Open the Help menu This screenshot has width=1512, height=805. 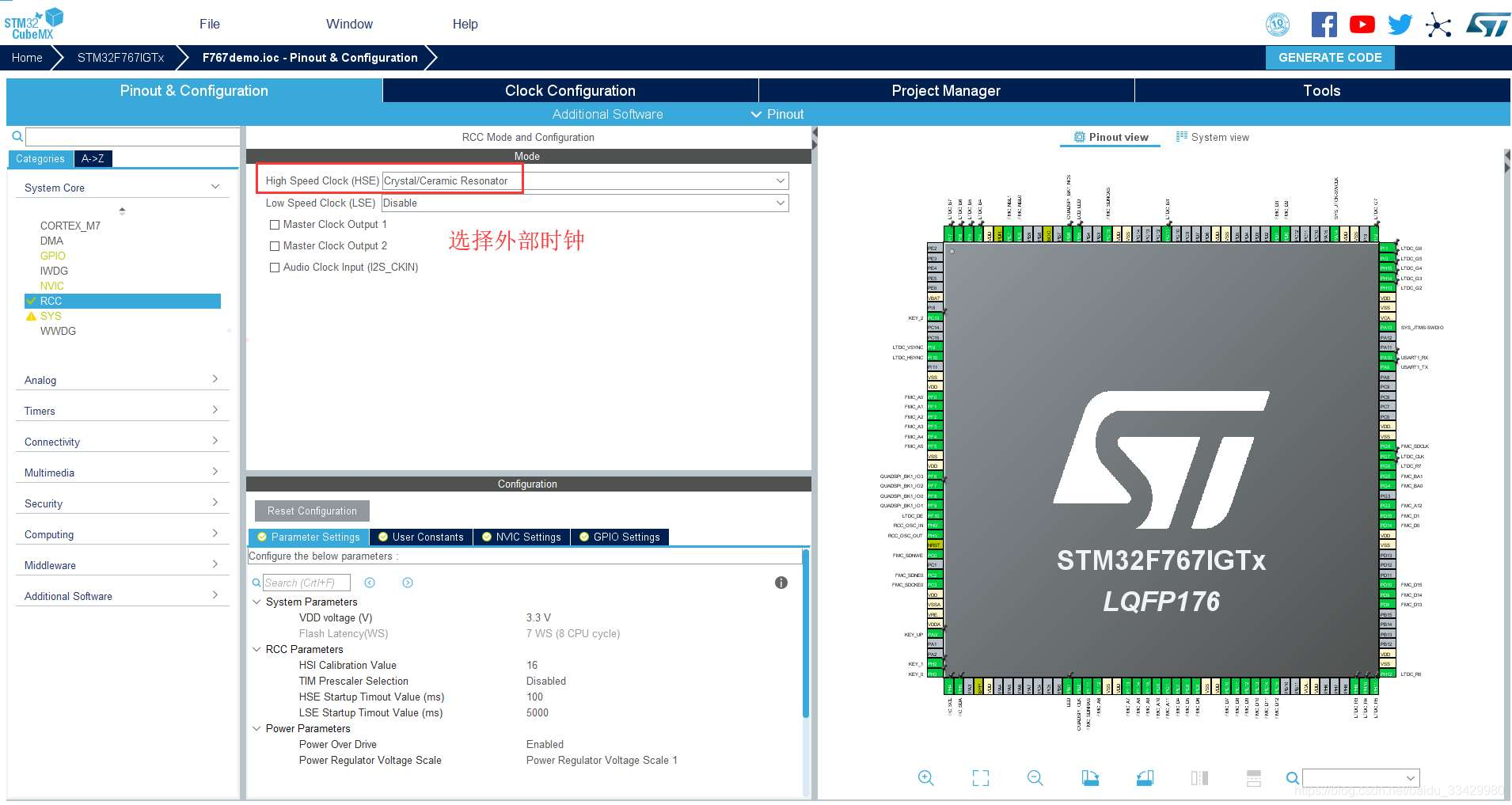tap(465, 24)
